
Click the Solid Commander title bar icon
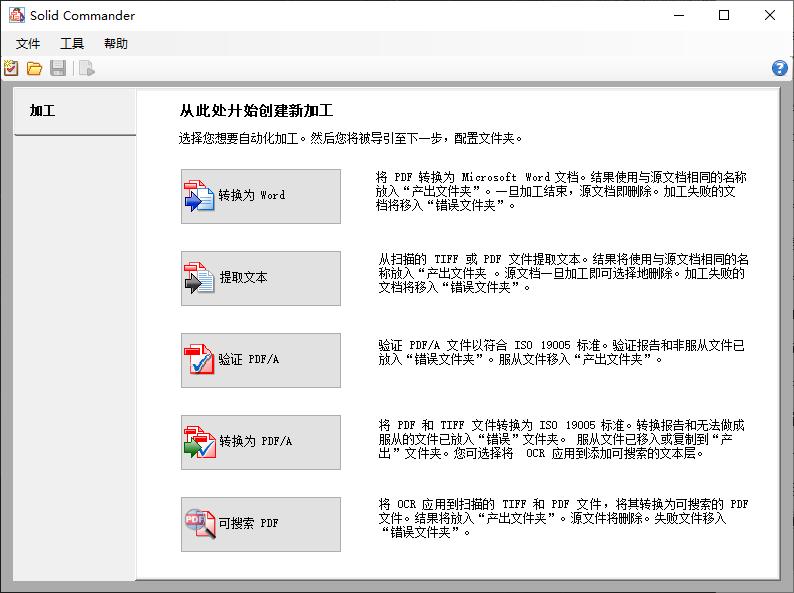(17, 15)
